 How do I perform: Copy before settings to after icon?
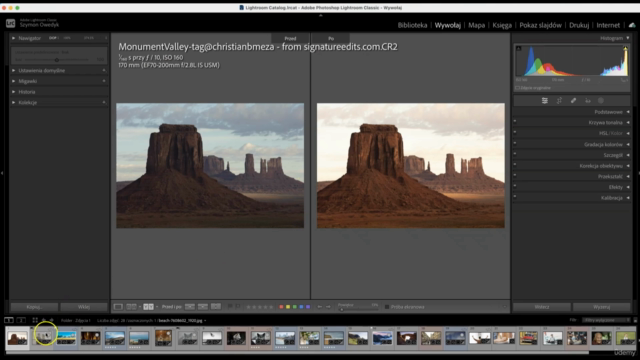[190, 307]
